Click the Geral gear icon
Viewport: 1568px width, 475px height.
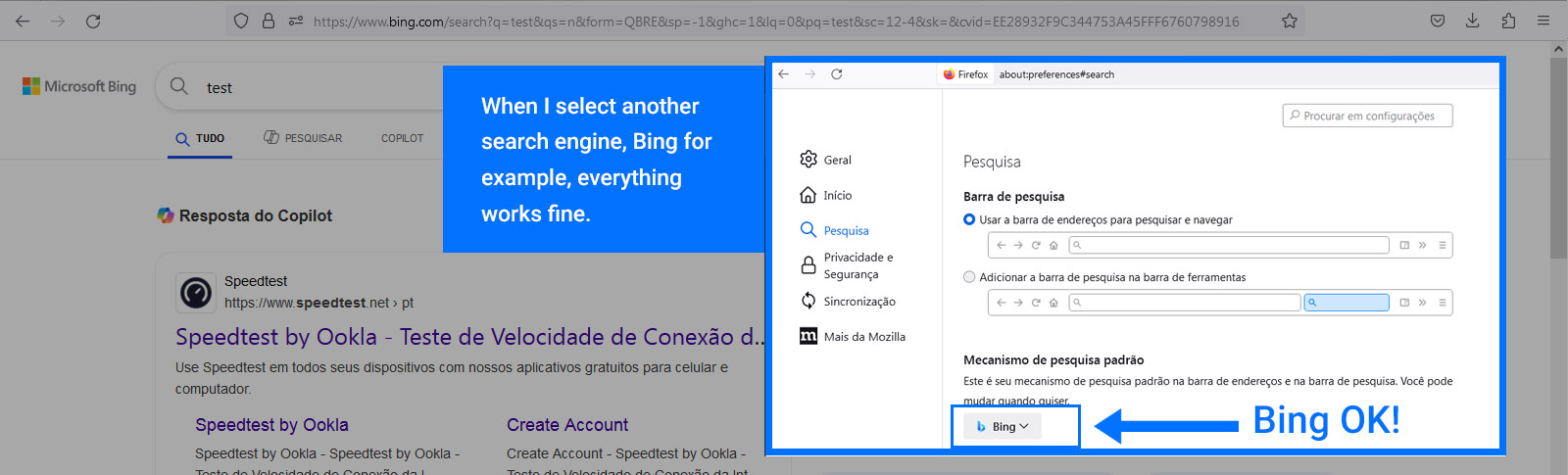pyautogui.click(x=808, y=159)
